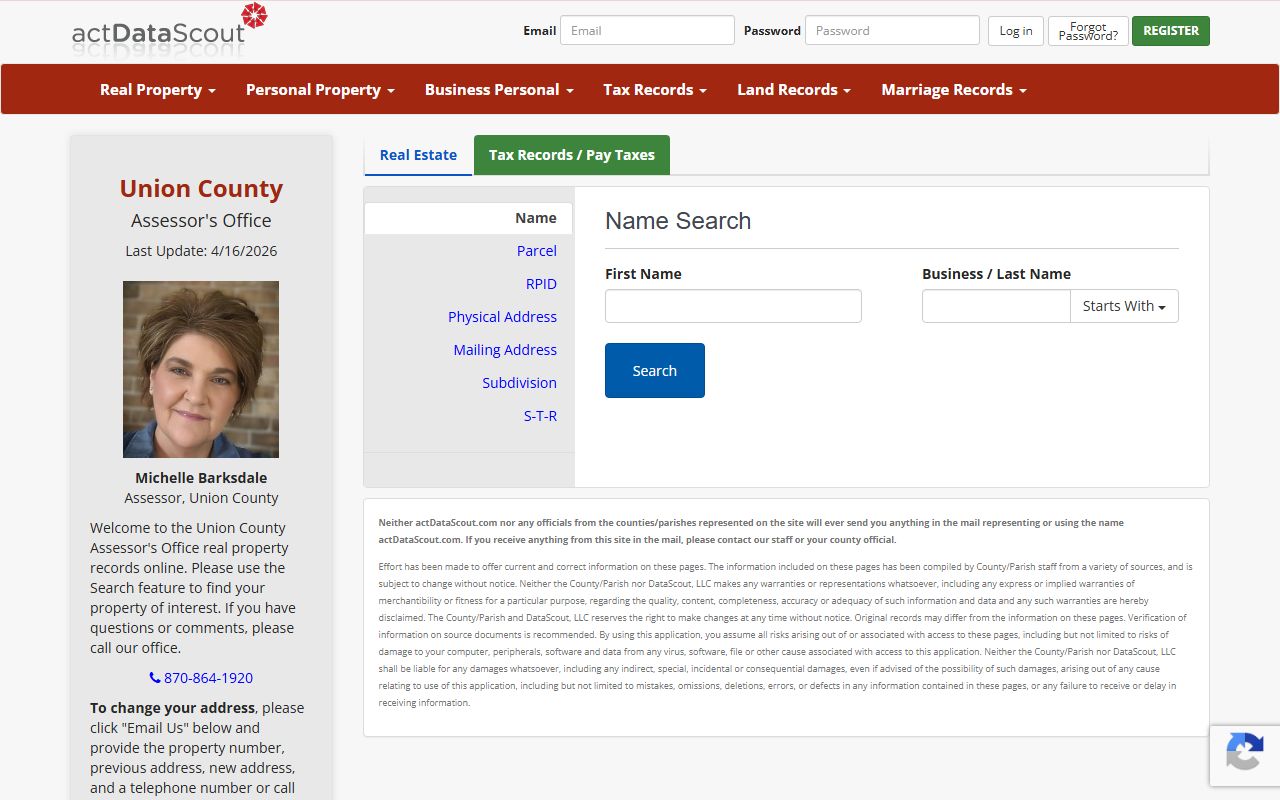The height and width of the screenshot is (800, 1280).
Task: Focus the Password login field
Action: [x=892, y=30]
